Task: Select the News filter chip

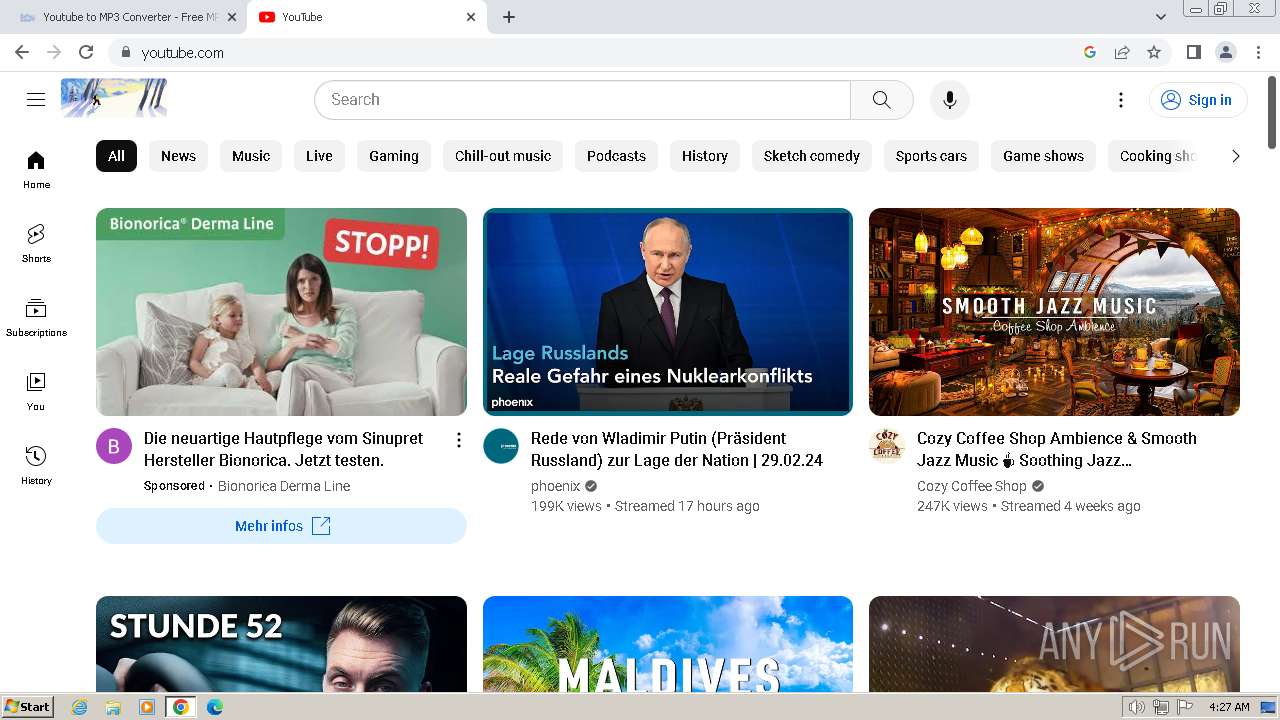Action: tap(178, 156)
